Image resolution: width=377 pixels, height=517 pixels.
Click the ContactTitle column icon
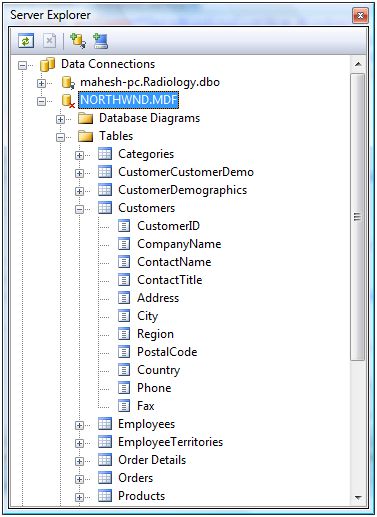124,280
